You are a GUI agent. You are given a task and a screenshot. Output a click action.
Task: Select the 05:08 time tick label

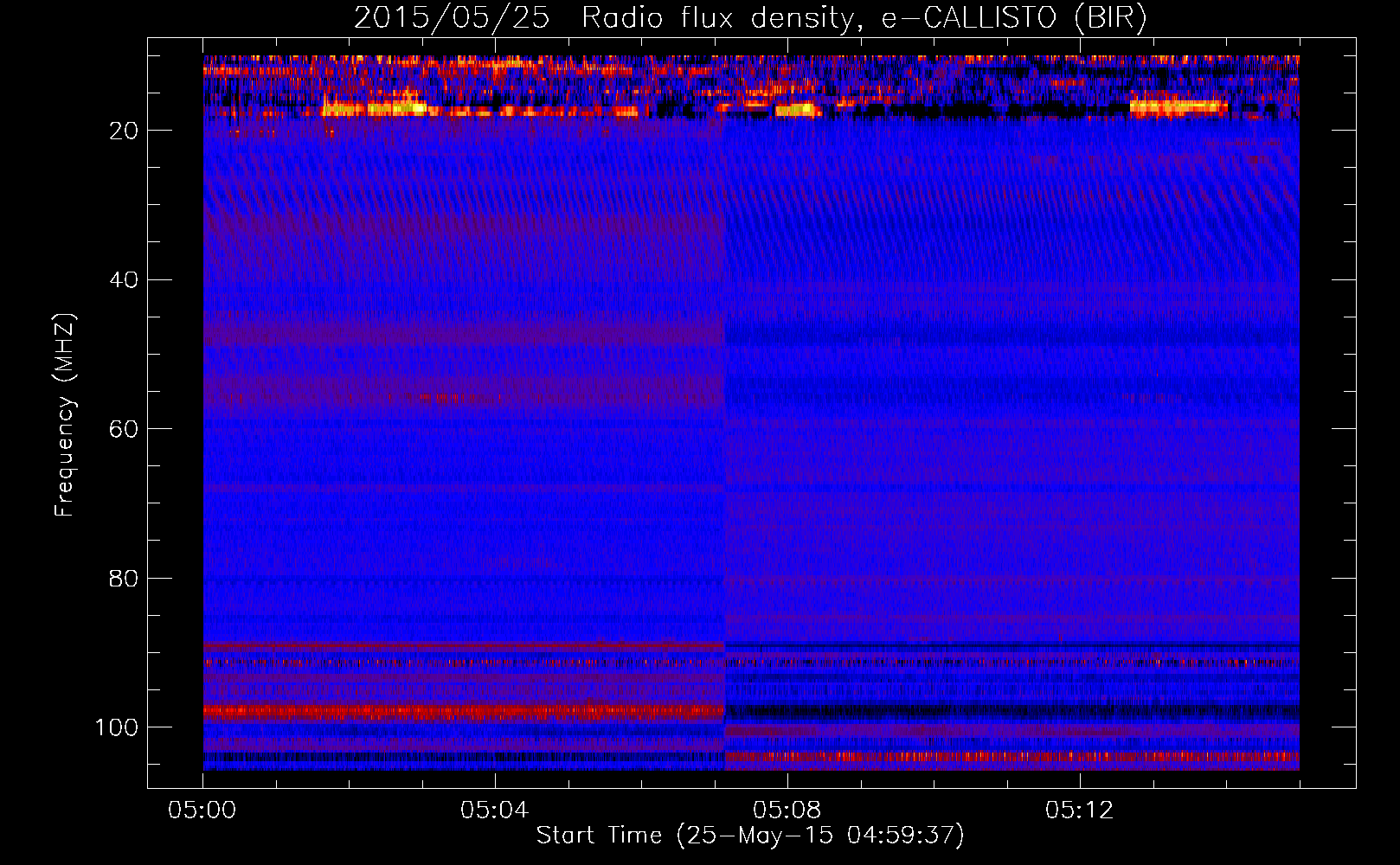(787, 811)
